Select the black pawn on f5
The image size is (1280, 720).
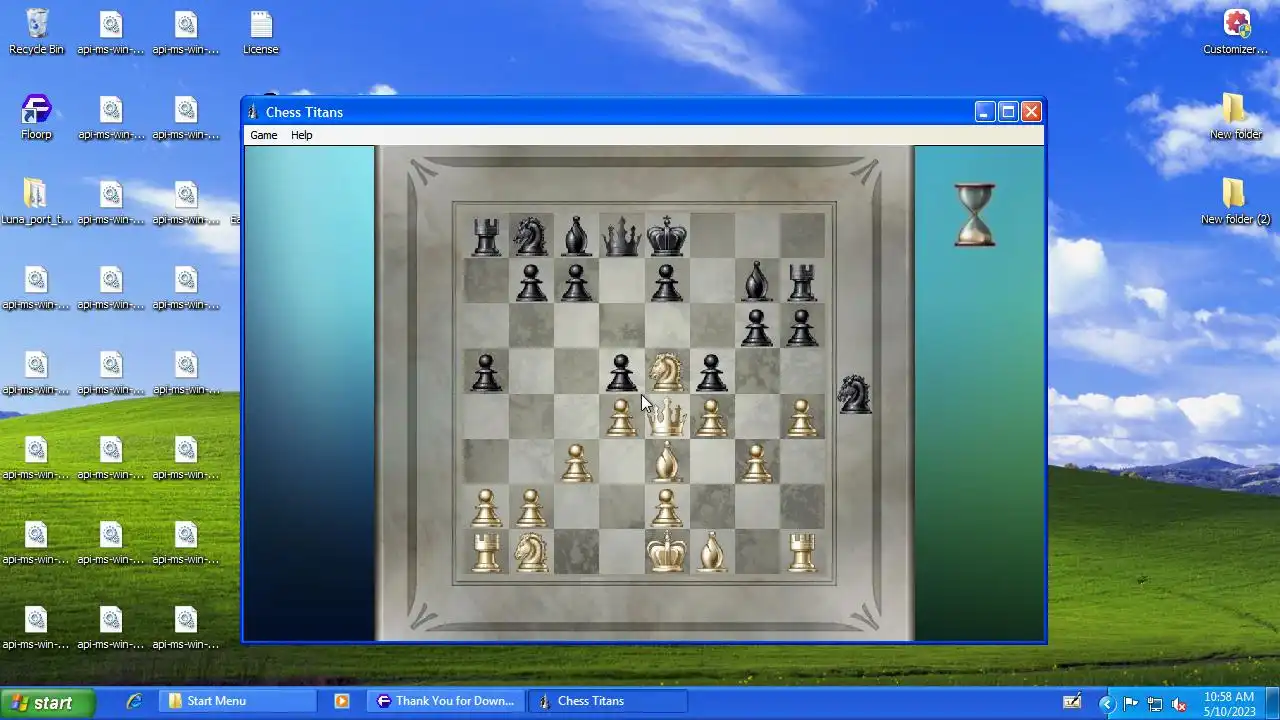pos(712,373)
